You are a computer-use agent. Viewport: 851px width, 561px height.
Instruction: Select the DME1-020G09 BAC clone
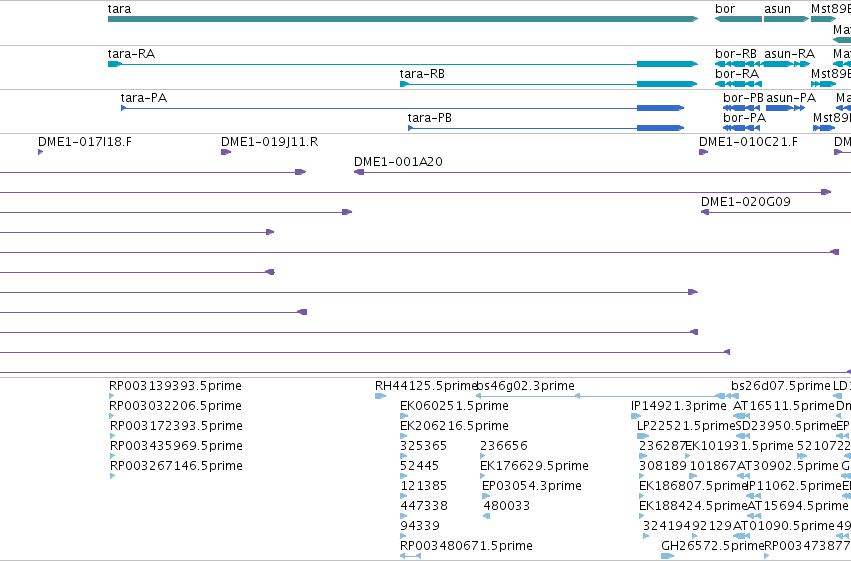click(x=776, y=212)
